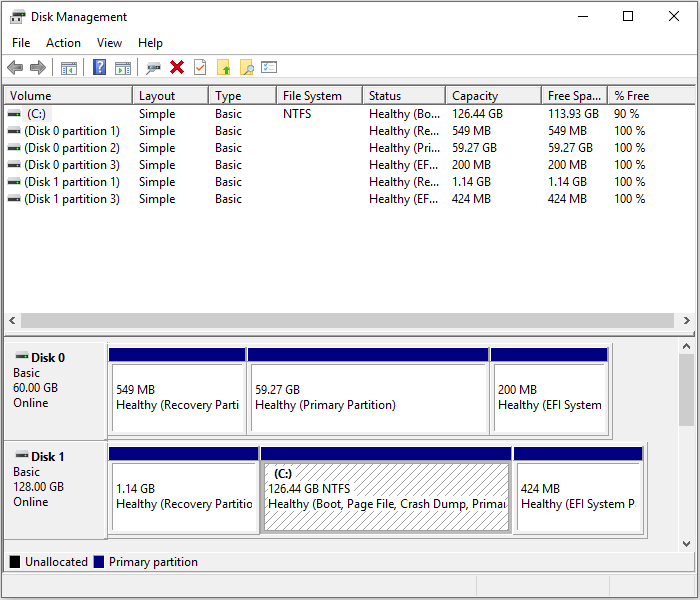Click the left arrow of horizontal scrollbar
700x600 pixels.
(12, 320)
